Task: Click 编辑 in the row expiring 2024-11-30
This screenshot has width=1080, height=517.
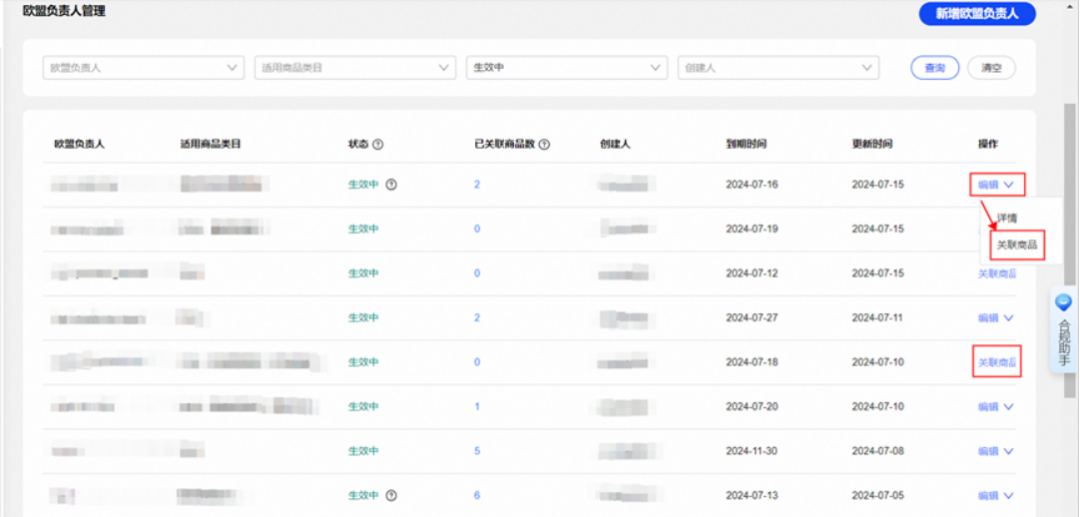Action: click(988, 452)
